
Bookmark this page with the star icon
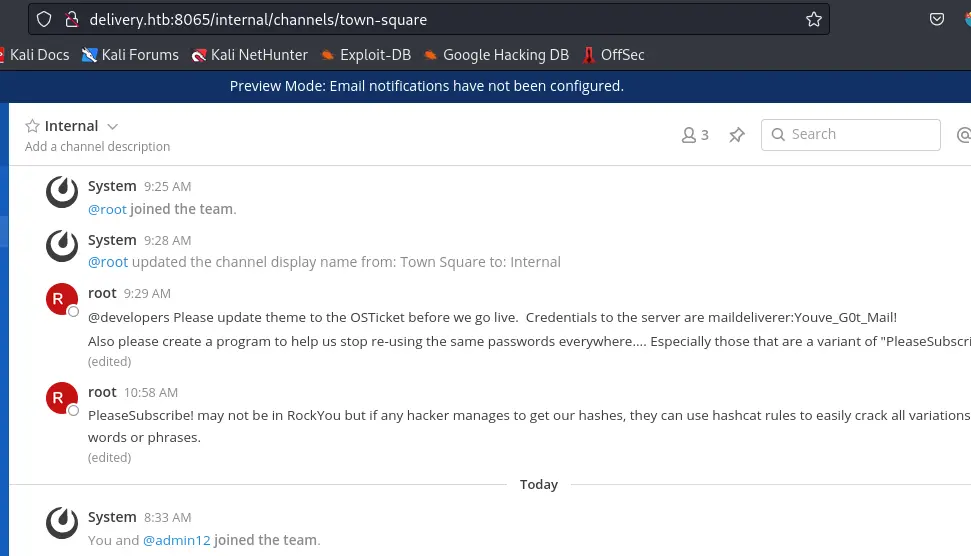(x=814, y=19)
